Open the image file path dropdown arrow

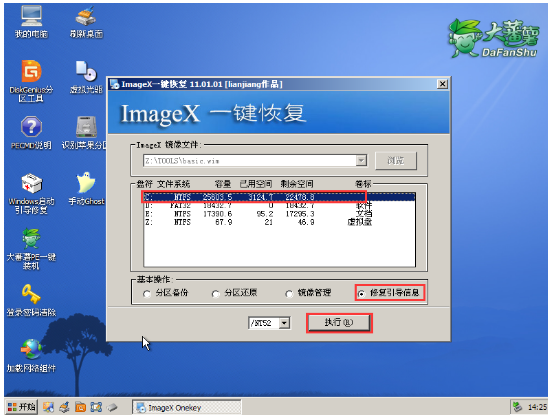(x=361, y=160)
